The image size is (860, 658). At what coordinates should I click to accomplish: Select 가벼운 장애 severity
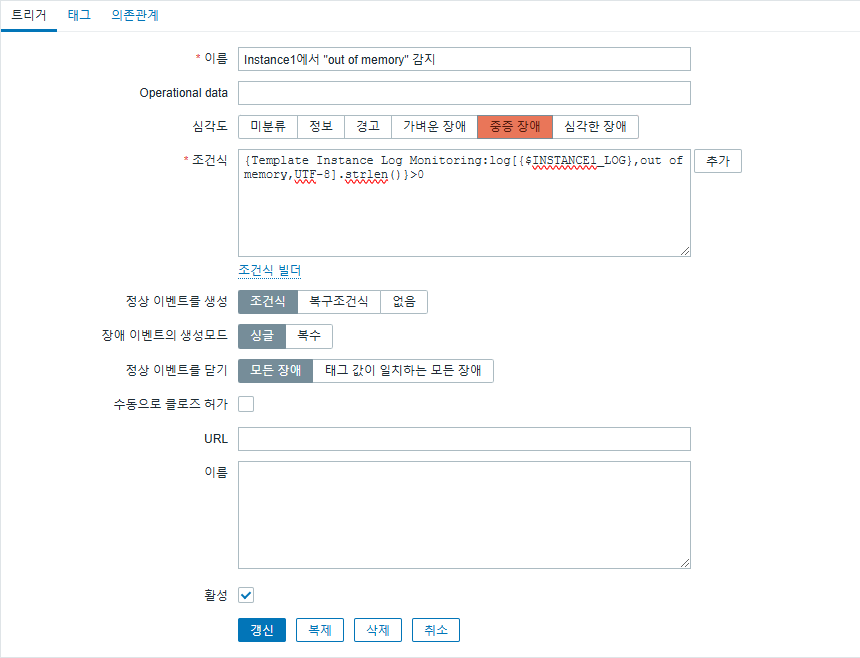[x=434, y=127]
